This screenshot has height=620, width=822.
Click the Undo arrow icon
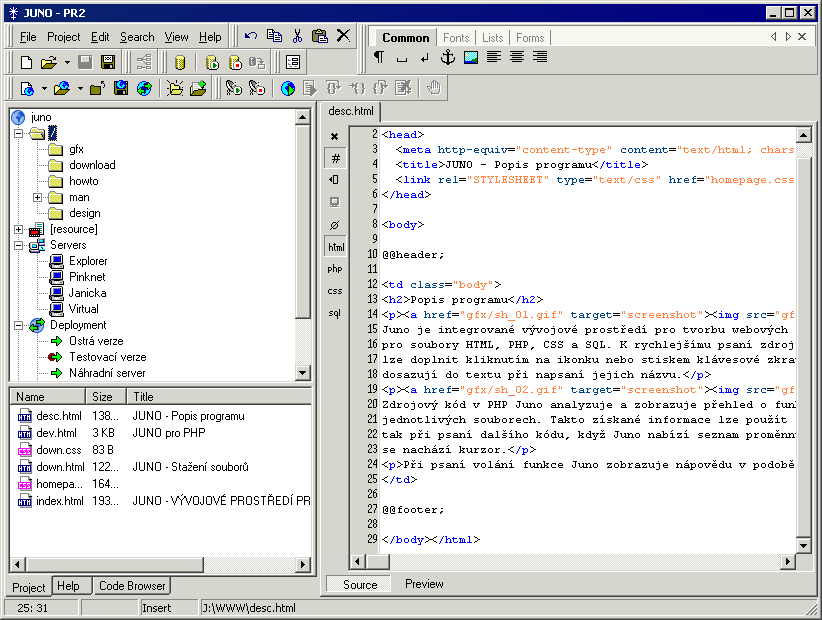click(x=251, y=36)
